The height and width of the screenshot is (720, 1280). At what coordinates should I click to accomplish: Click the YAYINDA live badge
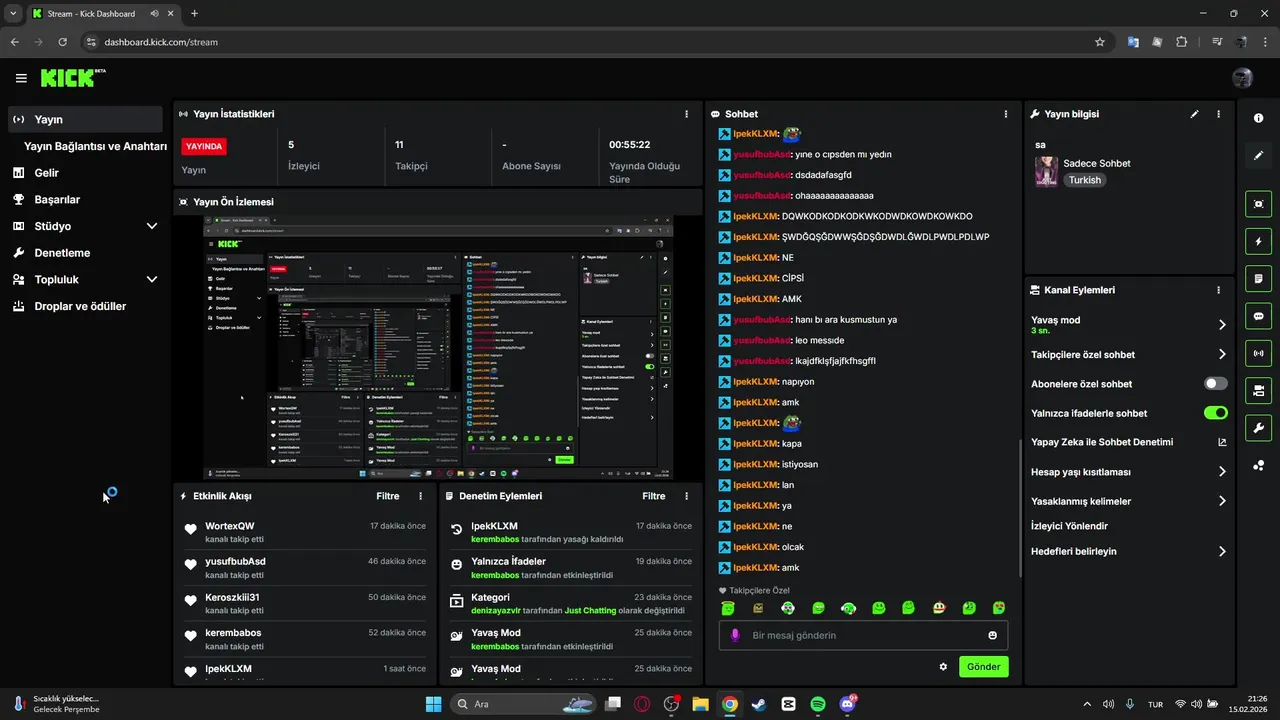click(x=204, y=146)
